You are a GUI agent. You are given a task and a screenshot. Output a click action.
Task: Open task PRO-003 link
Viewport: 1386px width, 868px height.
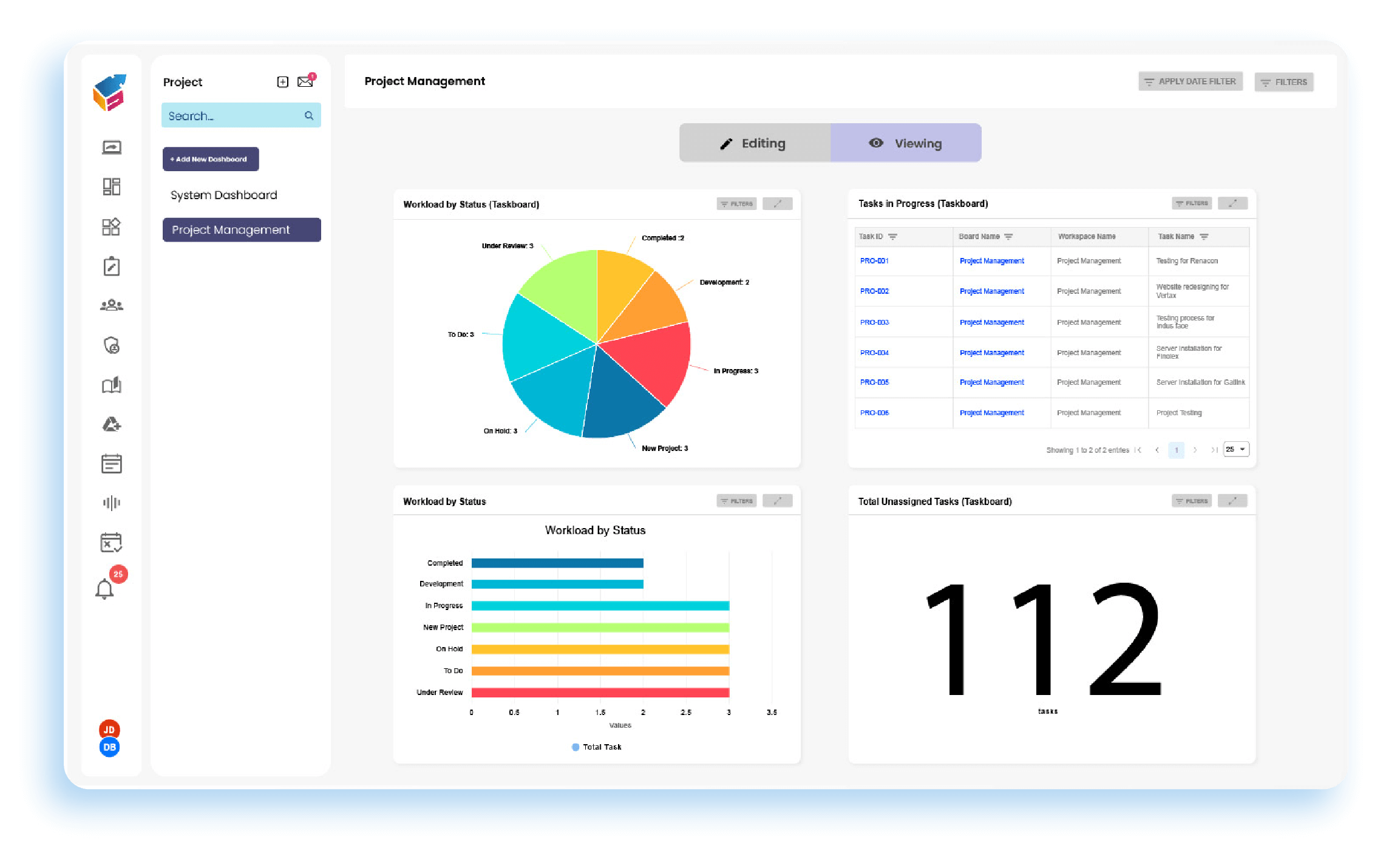(x=874, y=322)
